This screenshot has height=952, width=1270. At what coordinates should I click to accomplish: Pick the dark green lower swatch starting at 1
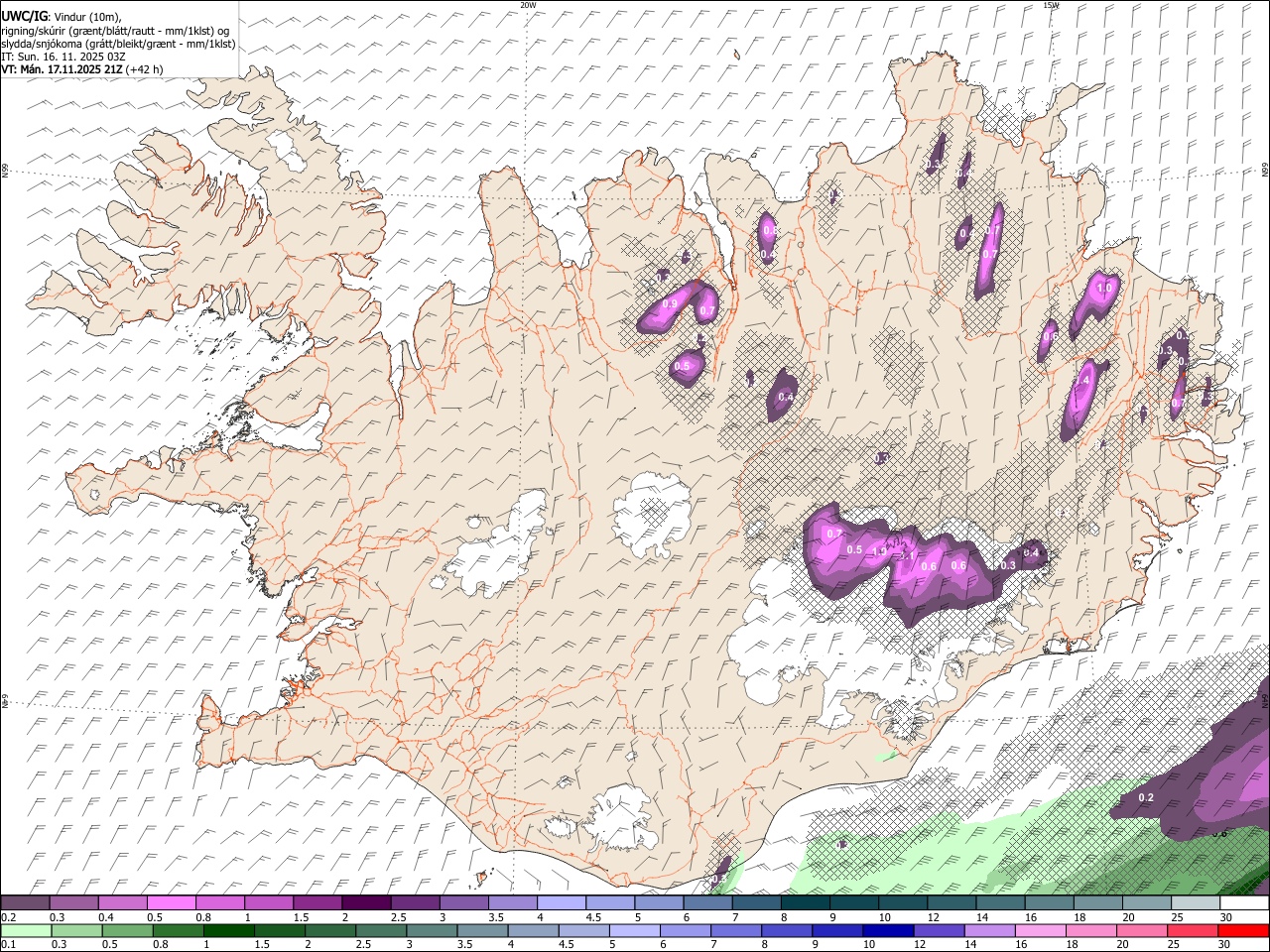tap(229, 930)
